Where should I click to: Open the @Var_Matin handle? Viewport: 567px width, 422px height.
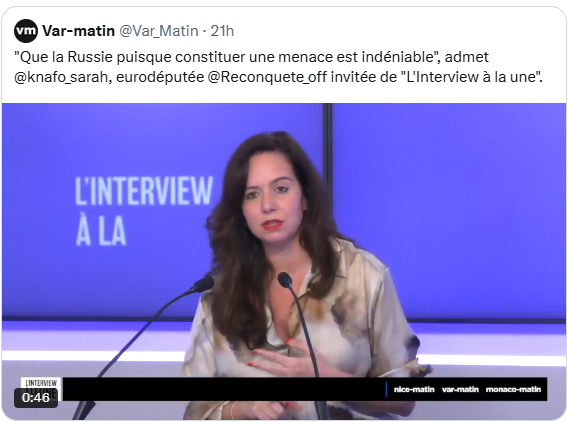(159, 31)
